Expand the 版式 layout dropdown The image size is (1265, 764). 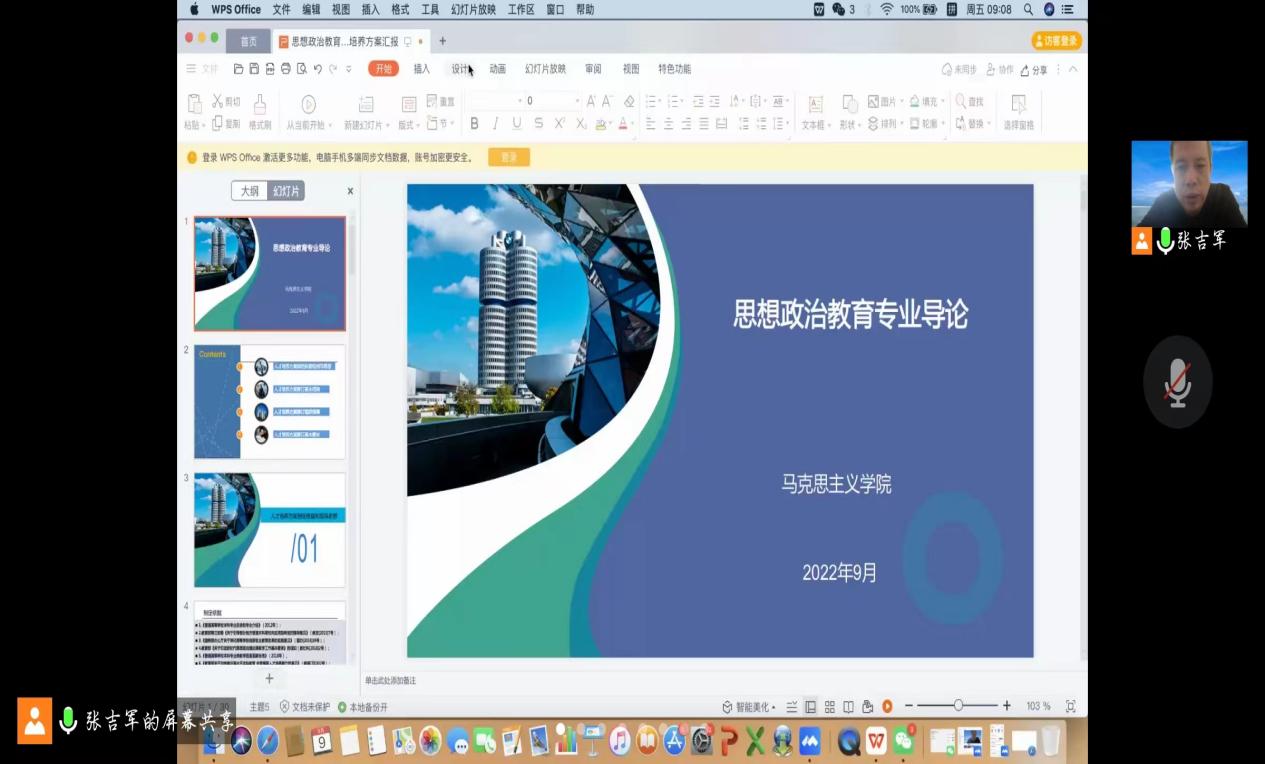[x=407, y=125]
